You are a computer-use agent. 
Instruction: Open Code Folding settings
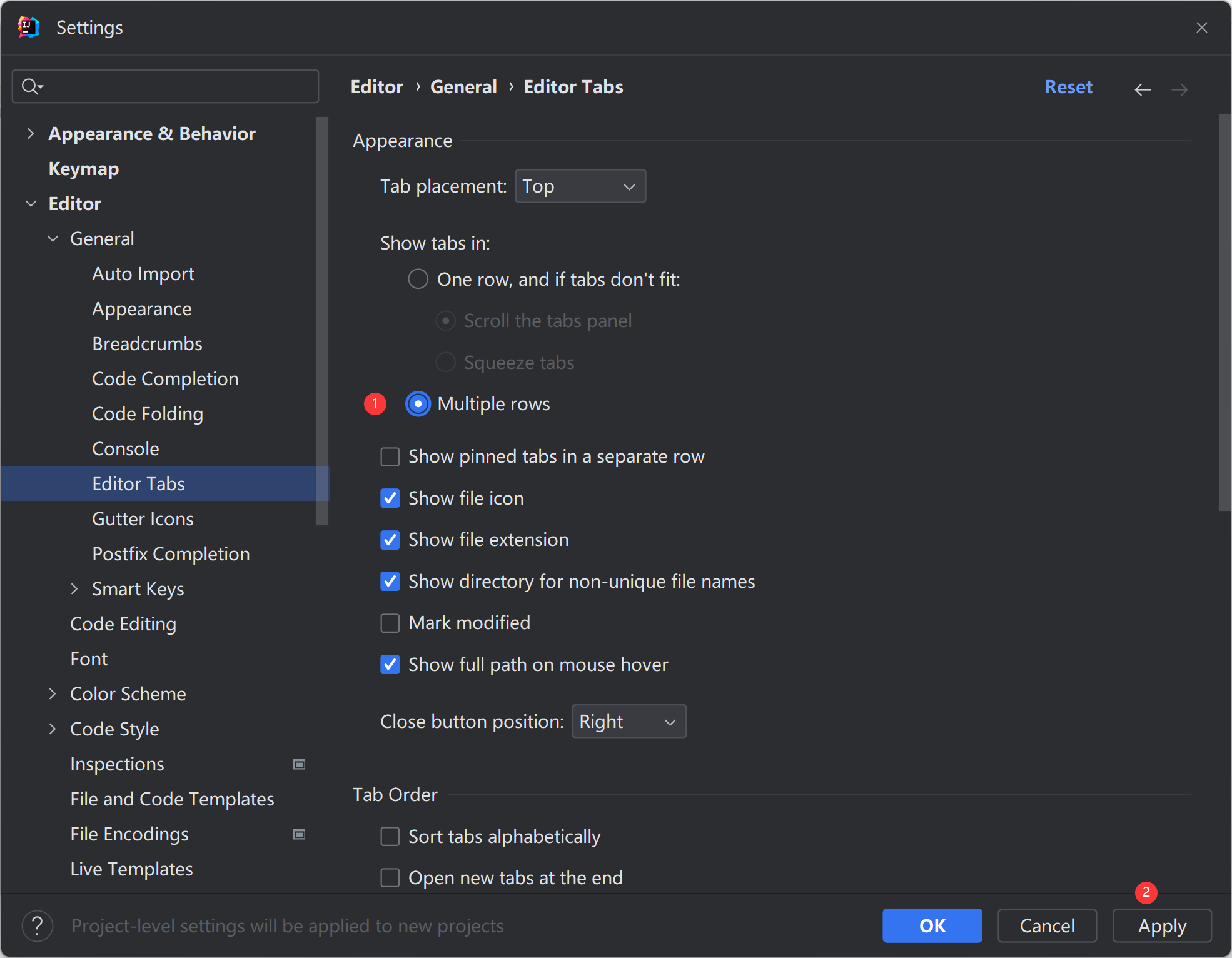coord(148,414)
